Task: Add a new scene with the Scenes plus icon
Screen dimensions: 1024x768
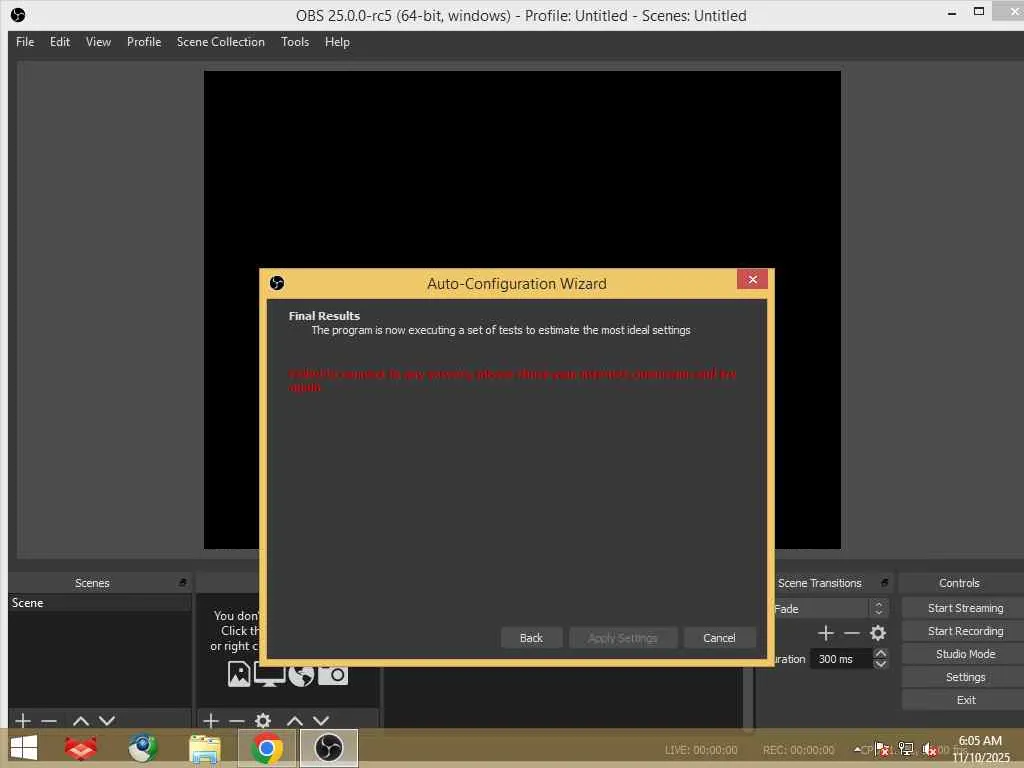Action: pos(23,720)
